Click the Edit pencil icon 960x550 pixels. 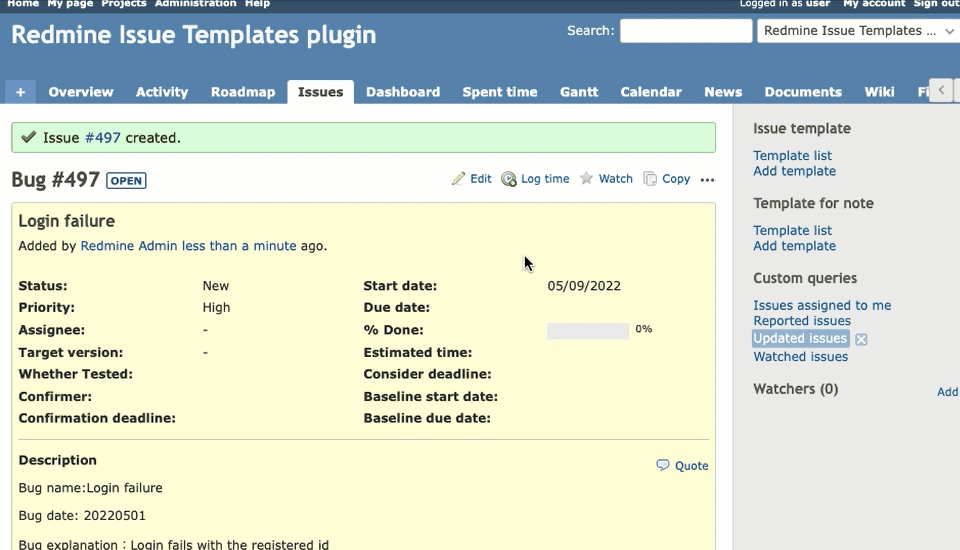[459, 179]
